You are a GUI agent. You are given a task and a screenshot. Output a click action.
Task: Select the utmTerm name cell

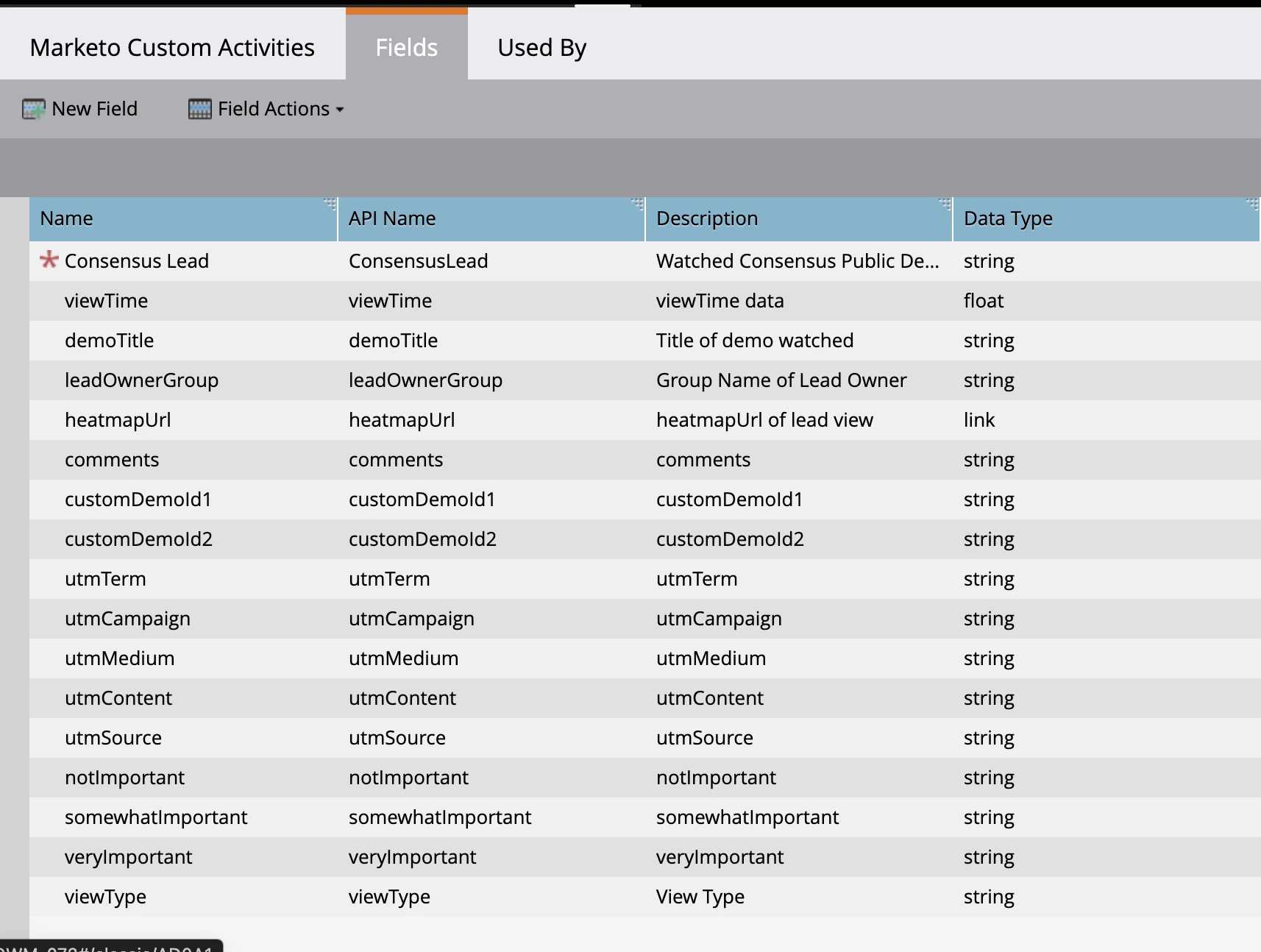(x=105, y=579)
